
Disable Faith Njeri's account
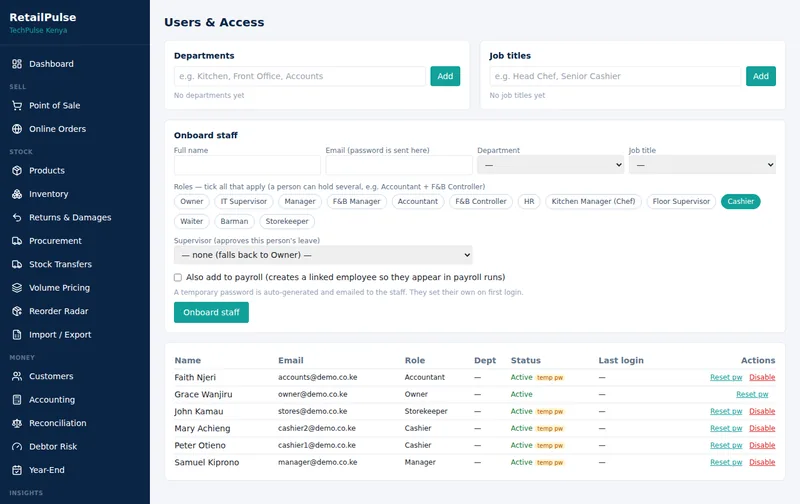[x=762, y=377]
